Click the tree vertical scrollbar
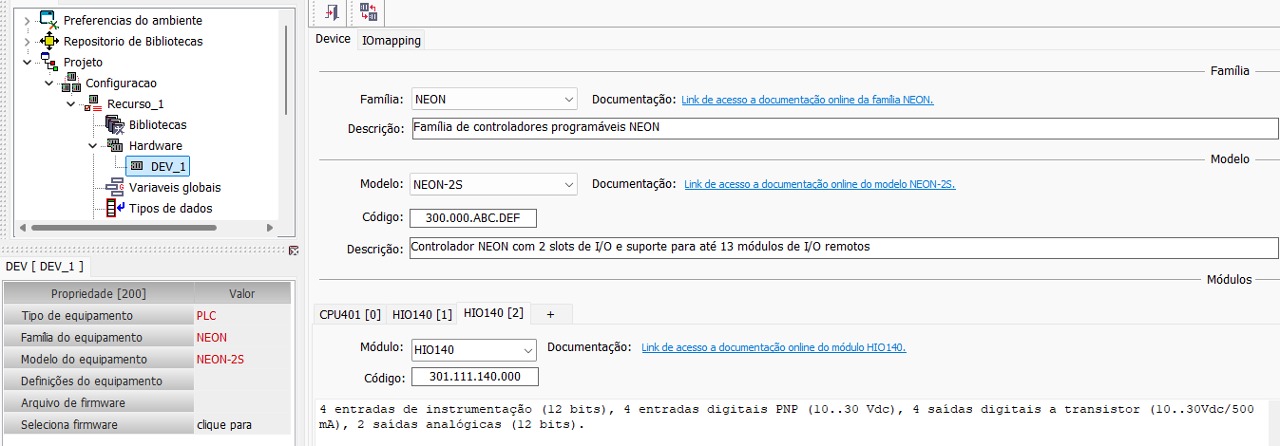This screenshot has height=446, width=1280. tap(286, 70)
